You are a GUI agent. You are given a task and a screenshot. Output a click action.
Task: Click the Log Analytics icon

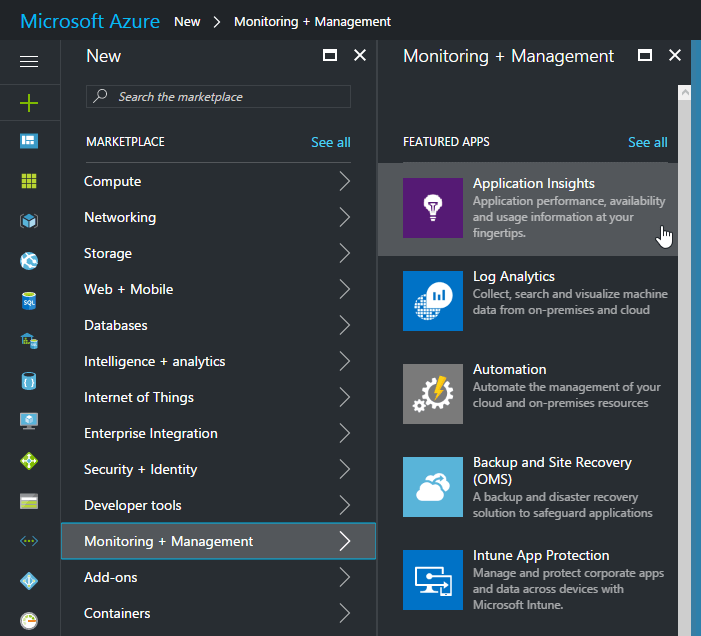click(x=433, y=301)
